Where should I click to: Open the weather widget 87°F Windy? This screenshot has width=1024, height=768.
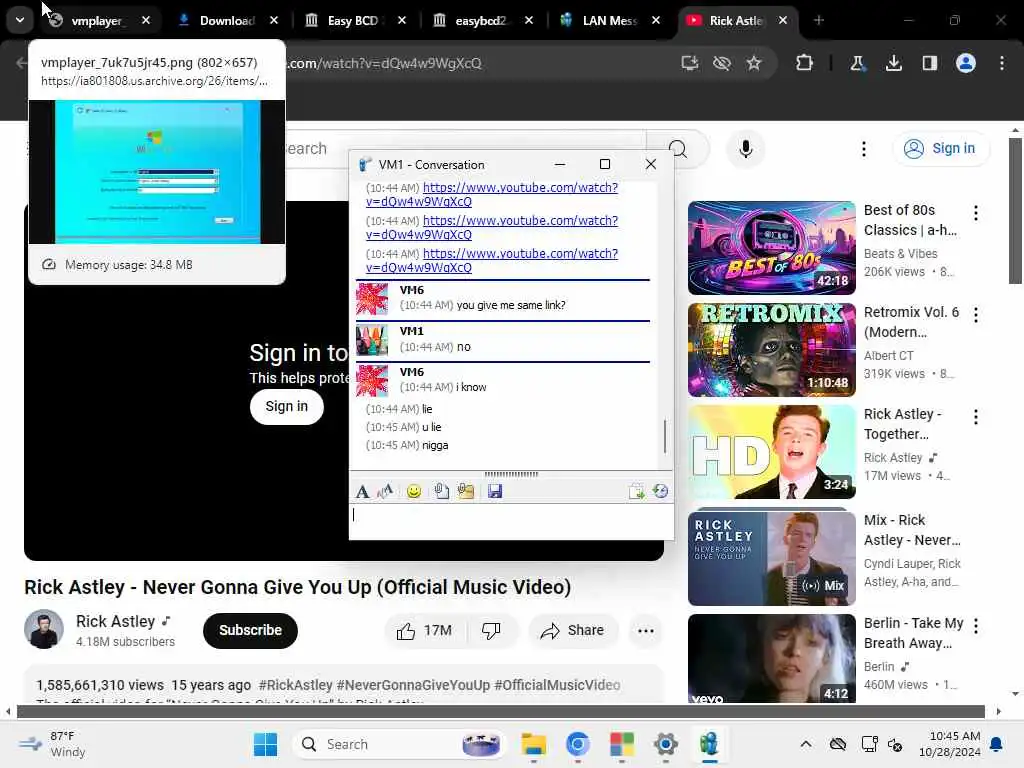tap(52, 744)
